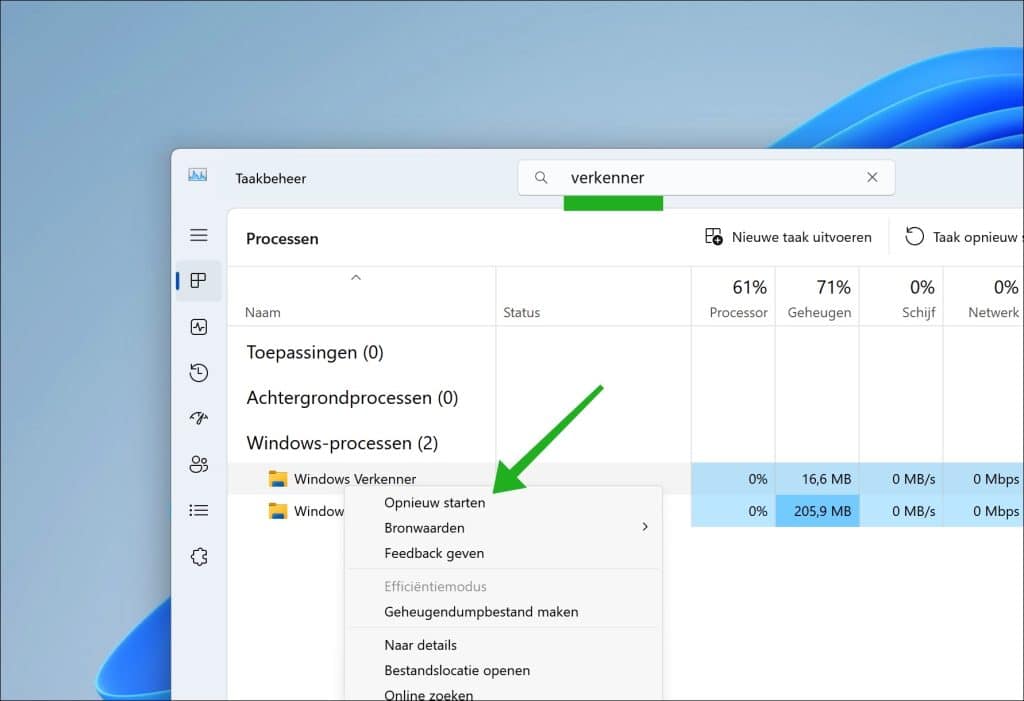Click the Taak opnieuw starten button
Image resolution: width=1024 pixels, height=701 pixels.
point(963,237)
